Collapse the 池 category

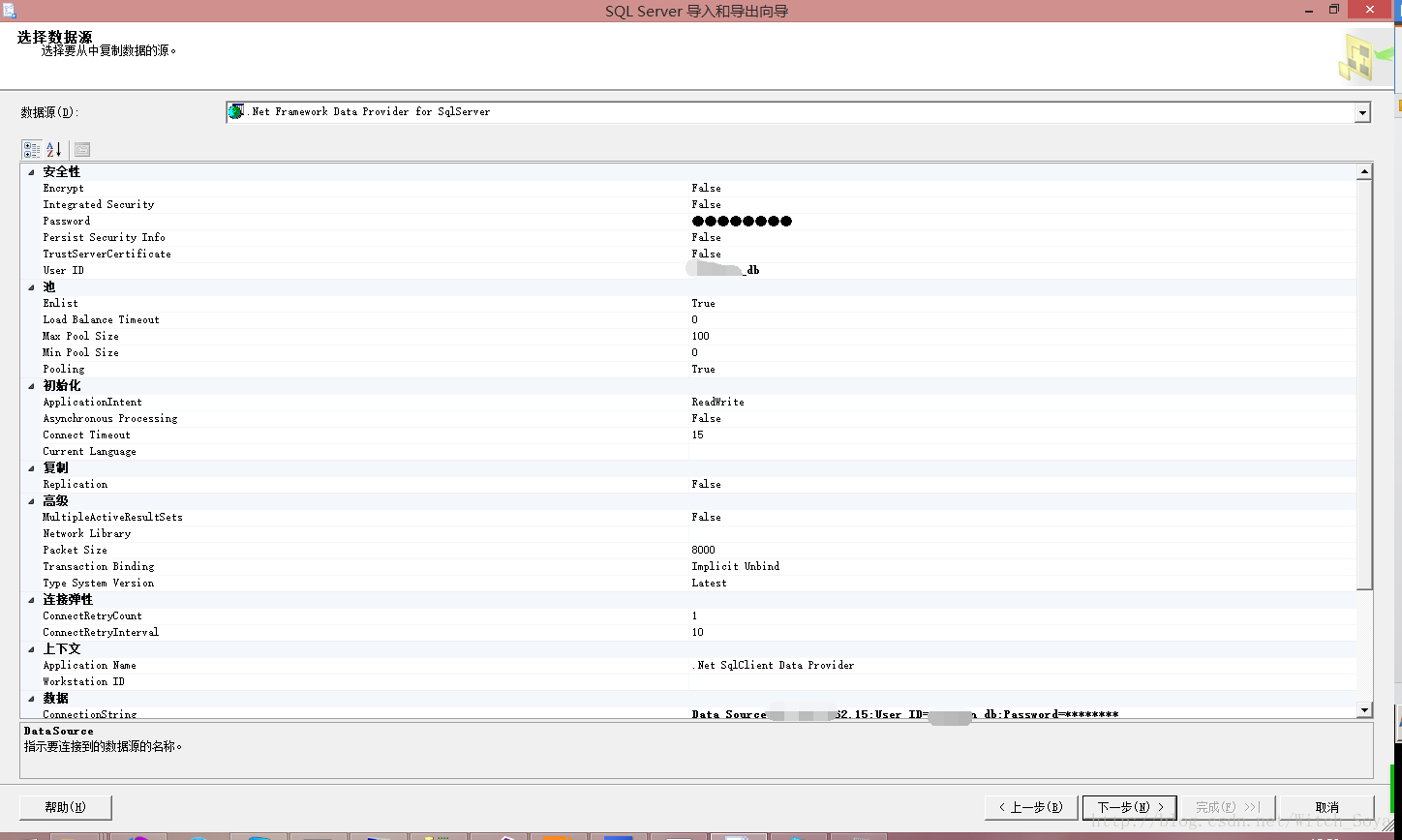click(x=32, y=286)
